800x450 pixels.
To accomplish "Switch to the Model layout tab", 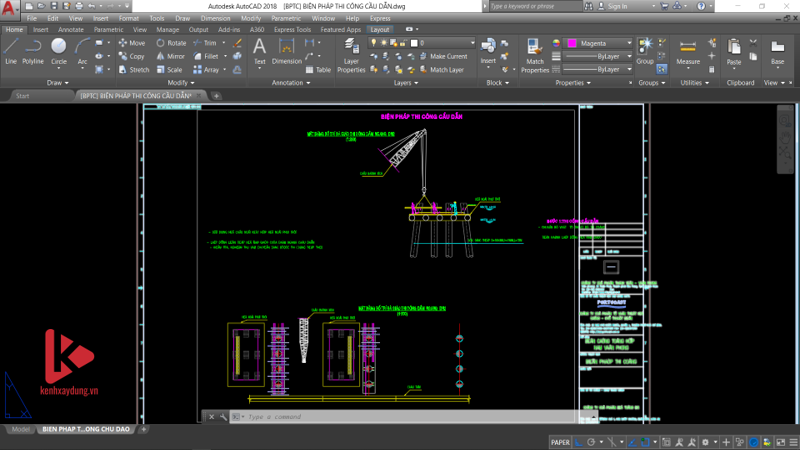I will pyautogui.click(x=19, y=429).
